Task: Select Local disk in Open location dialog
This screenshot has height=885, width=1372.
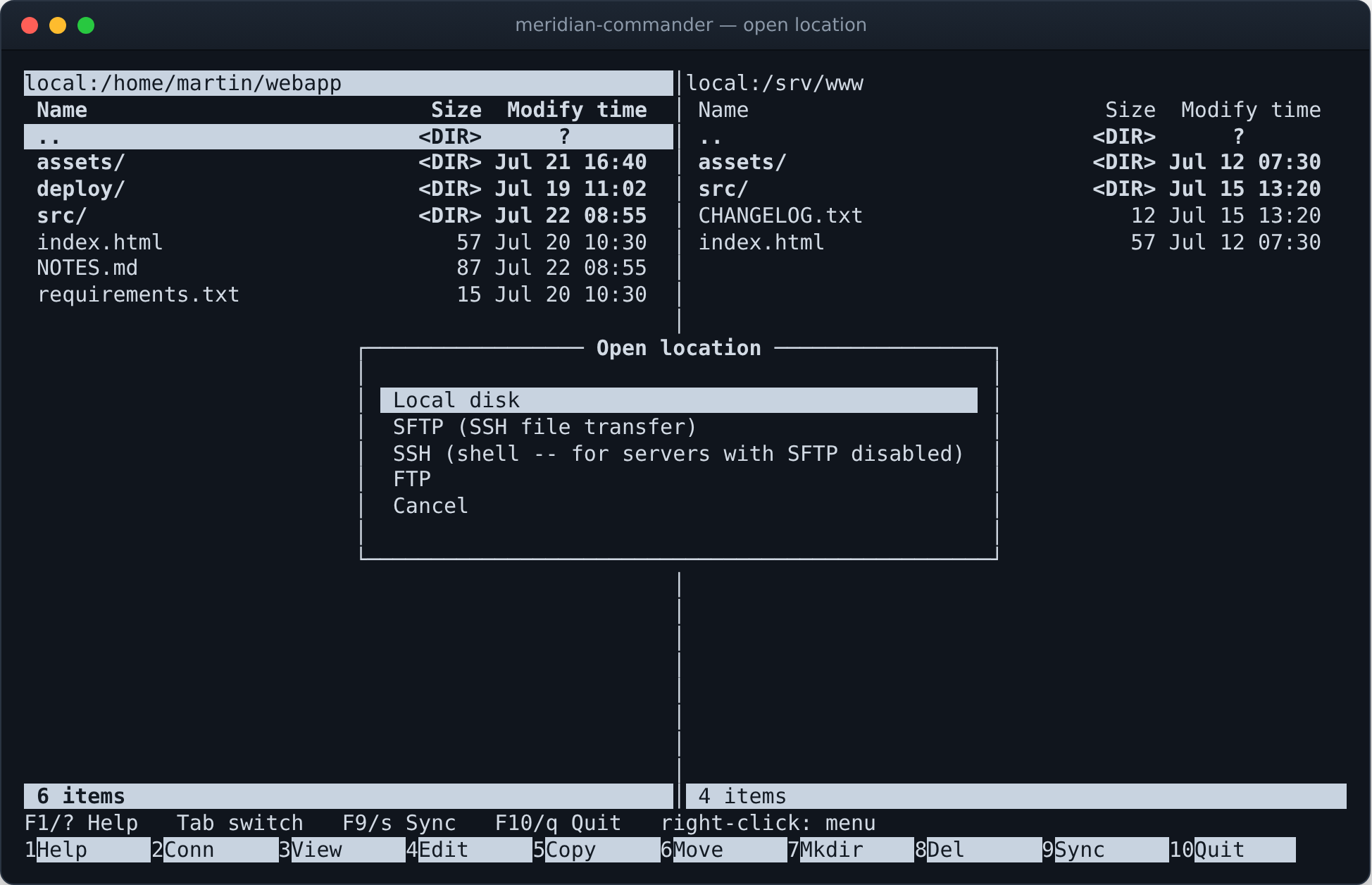Action: [x=678, y=400]
